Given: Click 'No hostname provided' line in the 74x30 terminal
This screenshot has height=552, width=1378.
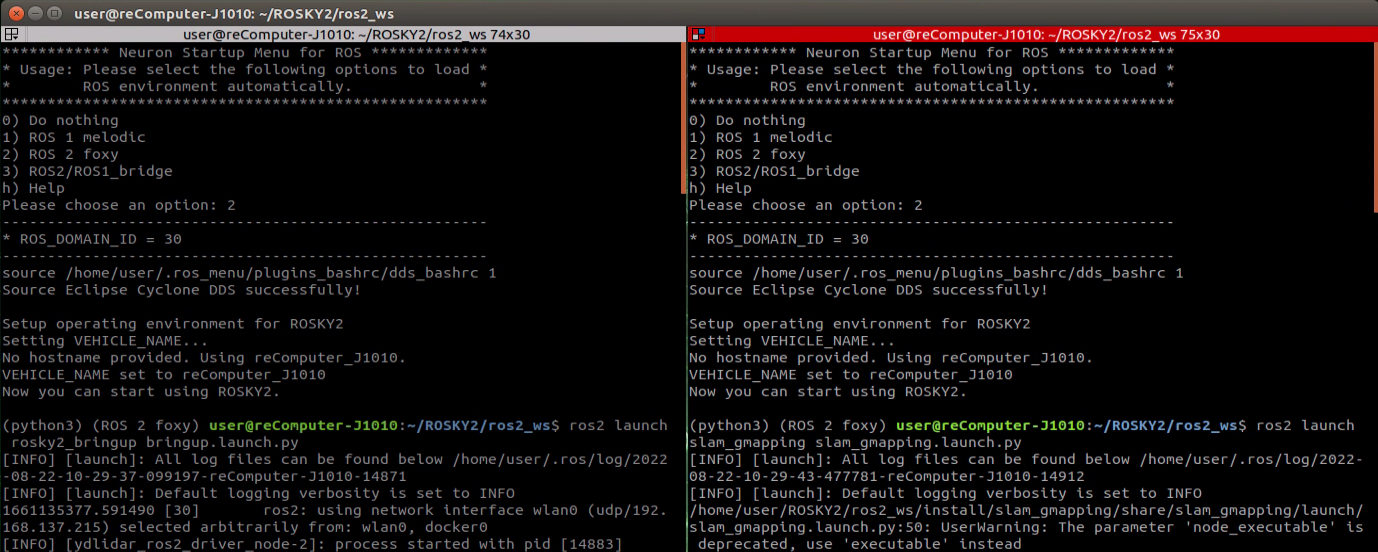Looking at the screenshot, I should (204, 358).
